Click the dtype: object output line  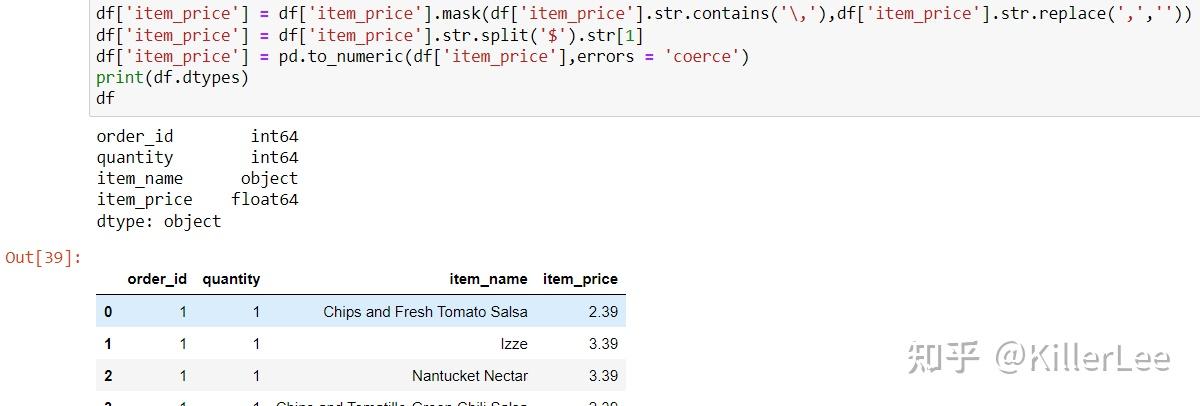(158, 221)
